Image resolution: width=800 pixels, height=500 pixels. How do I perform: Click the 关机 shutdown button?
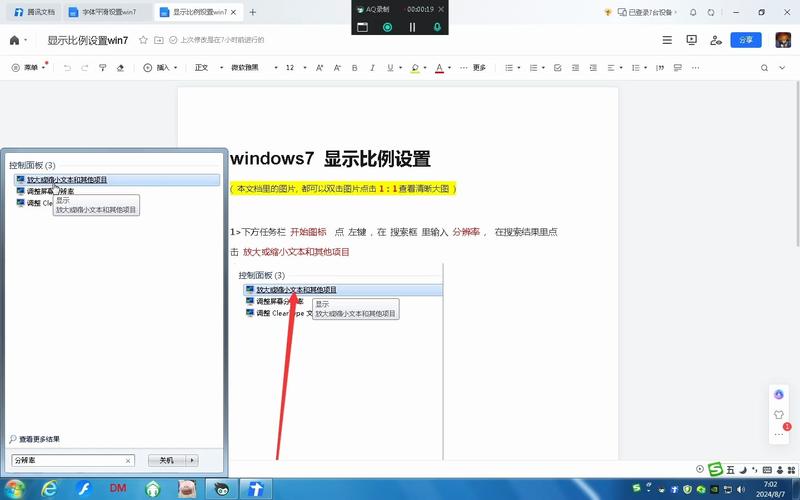(167, 460)
